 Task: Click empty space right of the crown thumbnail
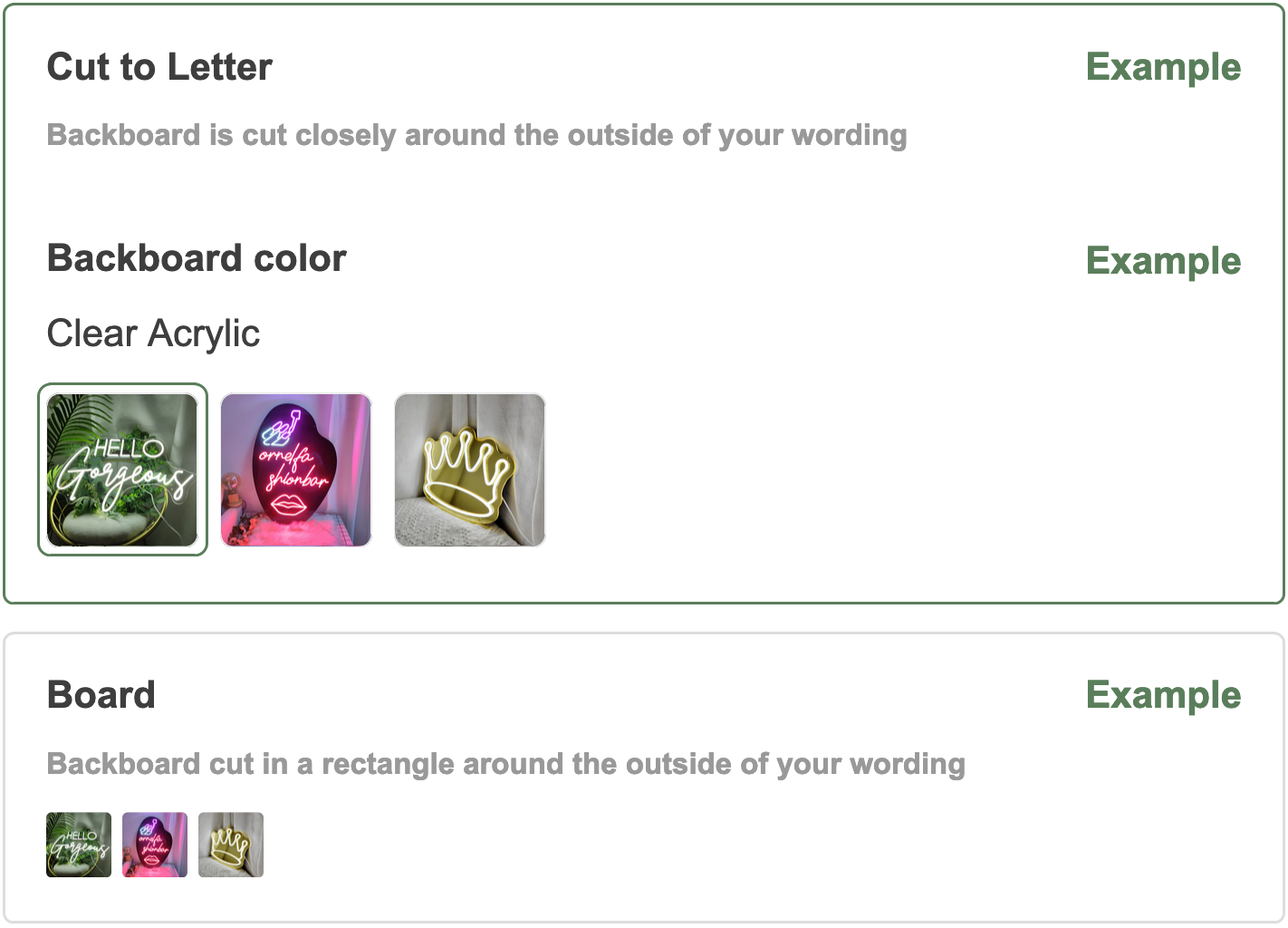815,469
